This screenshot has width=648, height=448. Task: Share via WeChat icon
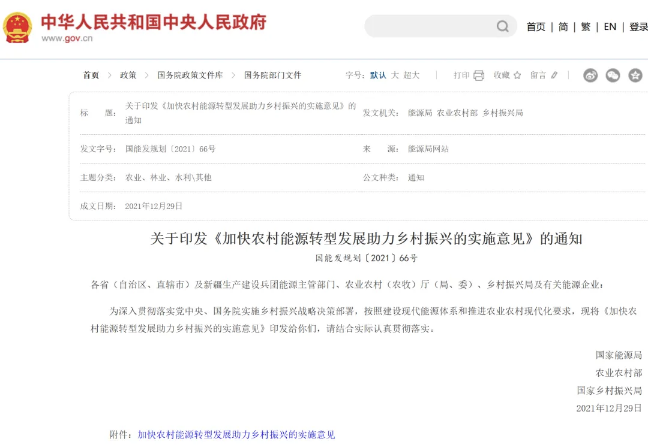point(612,75)
